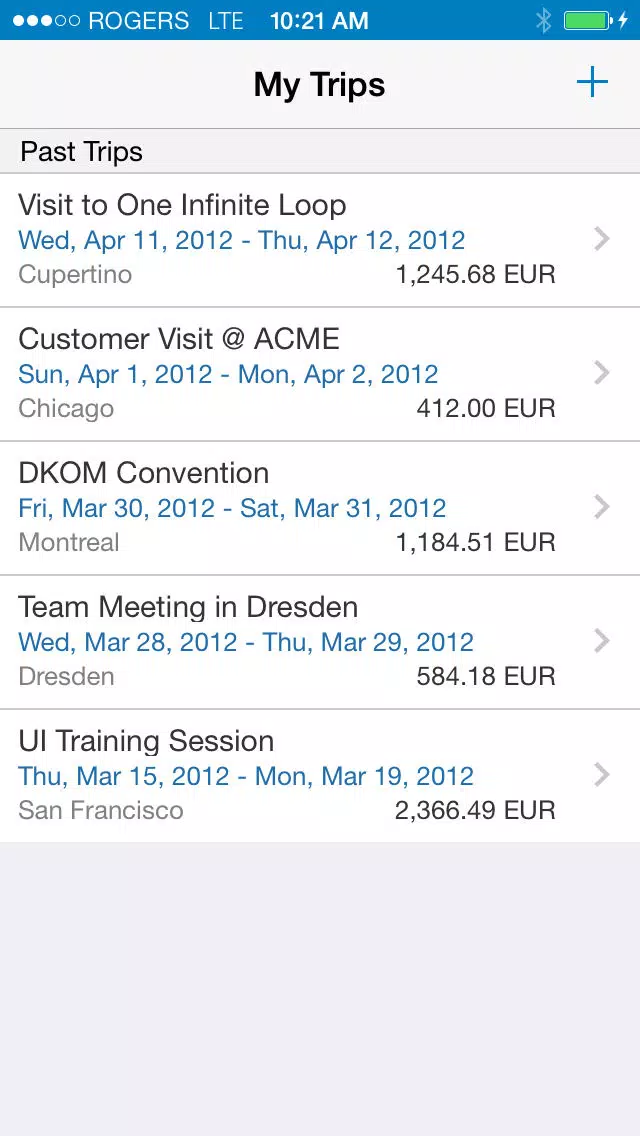
Task: Tap the Mar 30 – Mar 31 date range
Action: [x=232, y=508]
